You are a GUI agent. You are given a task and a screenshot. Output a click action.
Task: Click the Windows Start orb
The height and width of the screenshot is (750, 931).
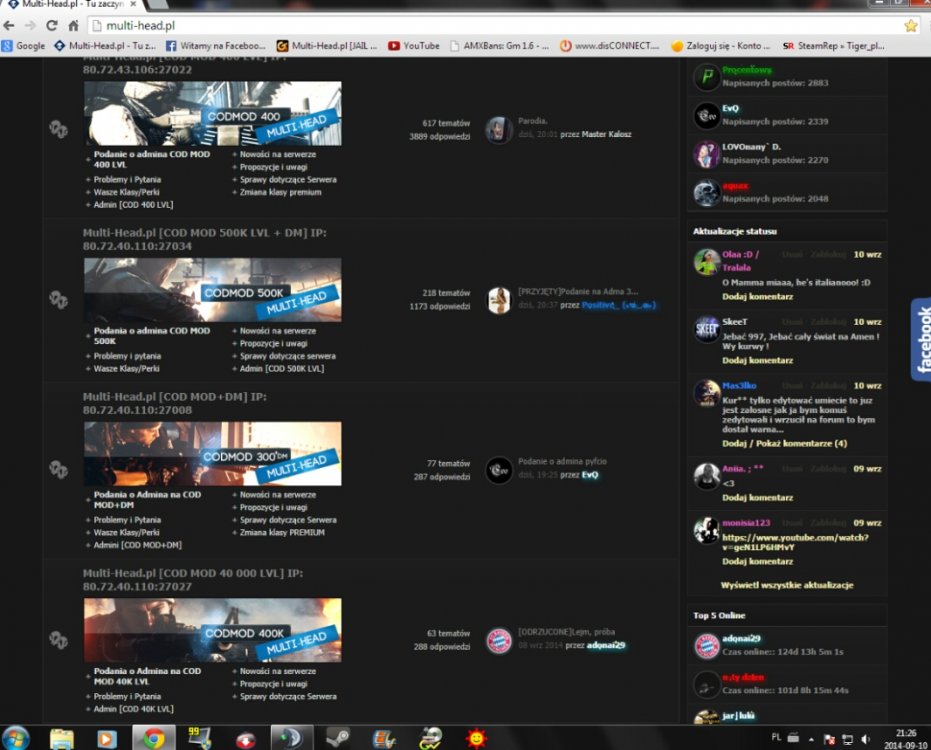pyautogui.click(x=16, y=738)
